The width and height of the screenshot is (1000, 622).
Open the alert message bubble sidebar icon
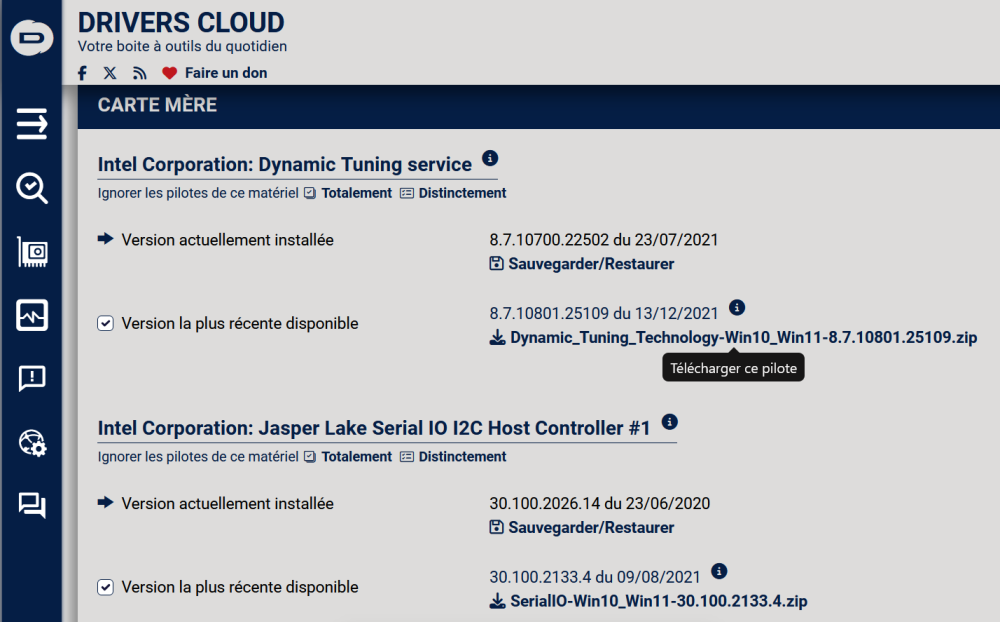(32, 378)
